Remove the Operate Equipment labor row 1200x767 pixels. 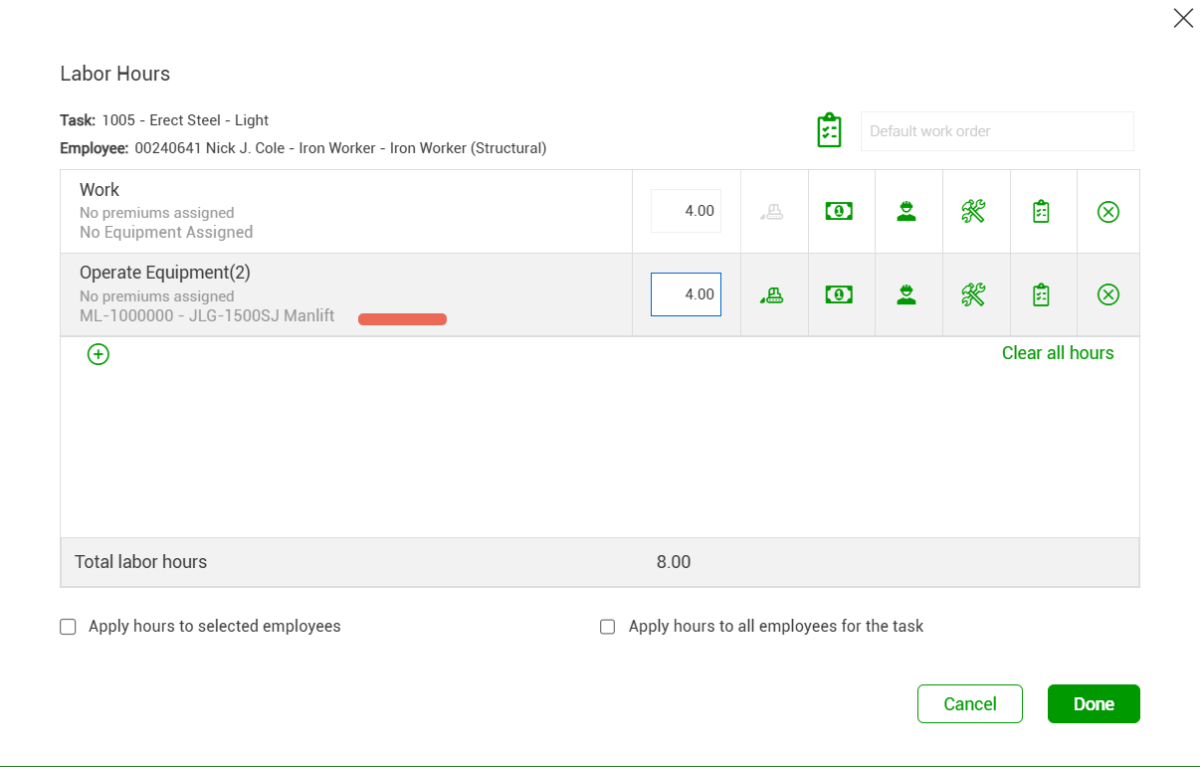(1108, 295)
